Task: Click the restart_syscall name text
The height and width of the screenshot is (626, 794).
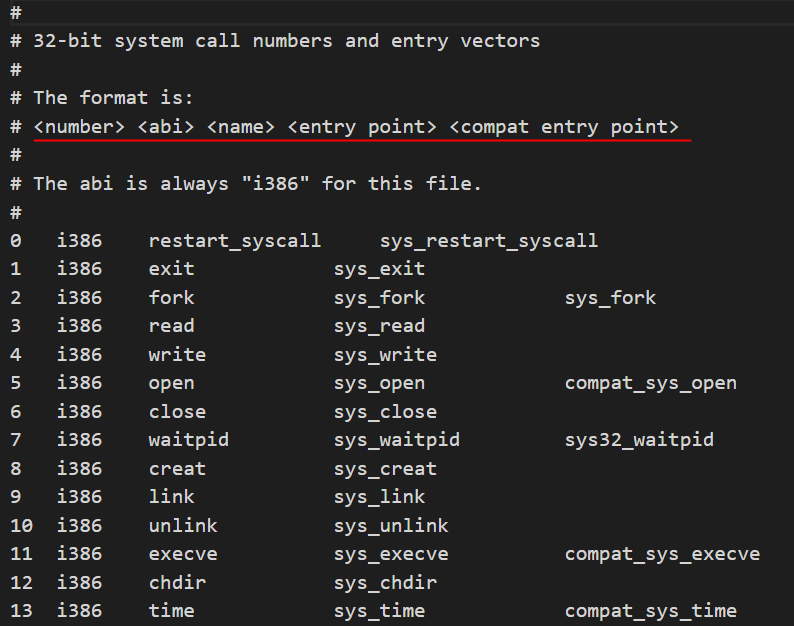Action: pyautogui.click(x=235, y=240)
